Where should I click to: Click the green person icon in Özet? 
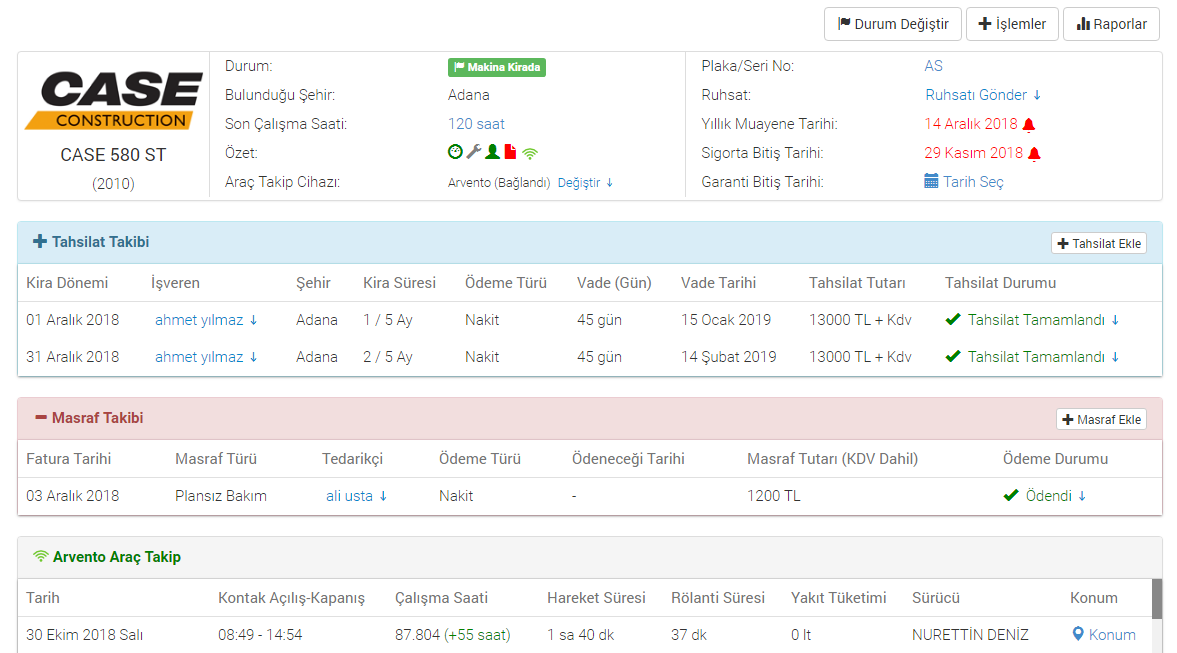click(x=492, y=152)
